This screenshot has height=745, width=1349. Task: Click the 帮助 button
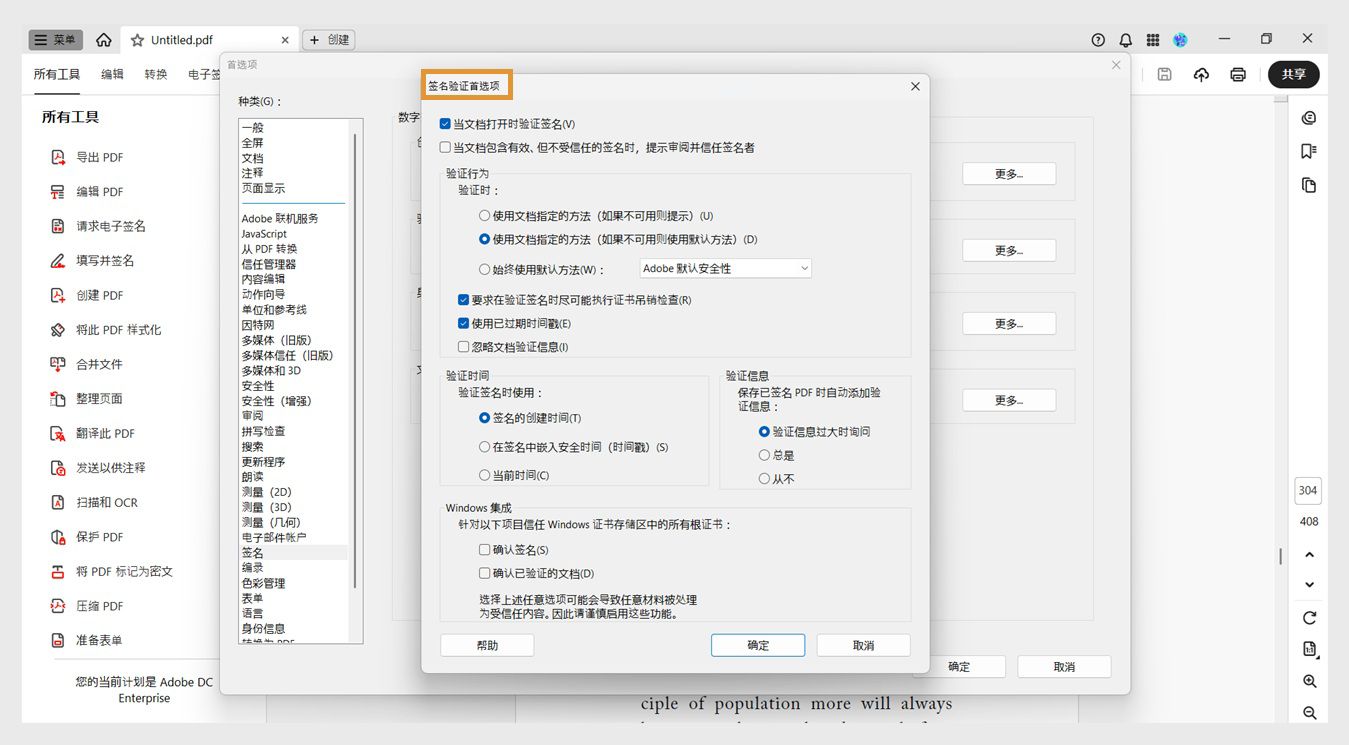(487, 645)
